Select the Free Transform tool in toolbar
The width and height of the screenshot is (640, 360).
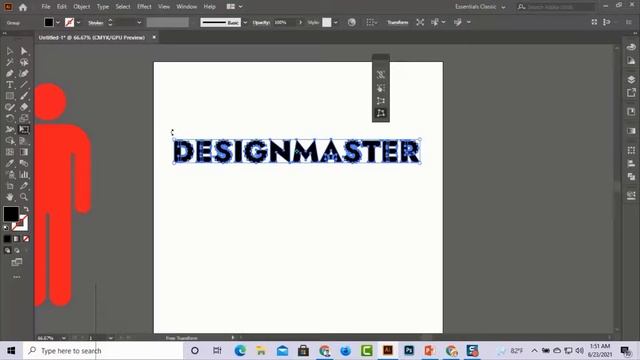click(x=24, y=129)
